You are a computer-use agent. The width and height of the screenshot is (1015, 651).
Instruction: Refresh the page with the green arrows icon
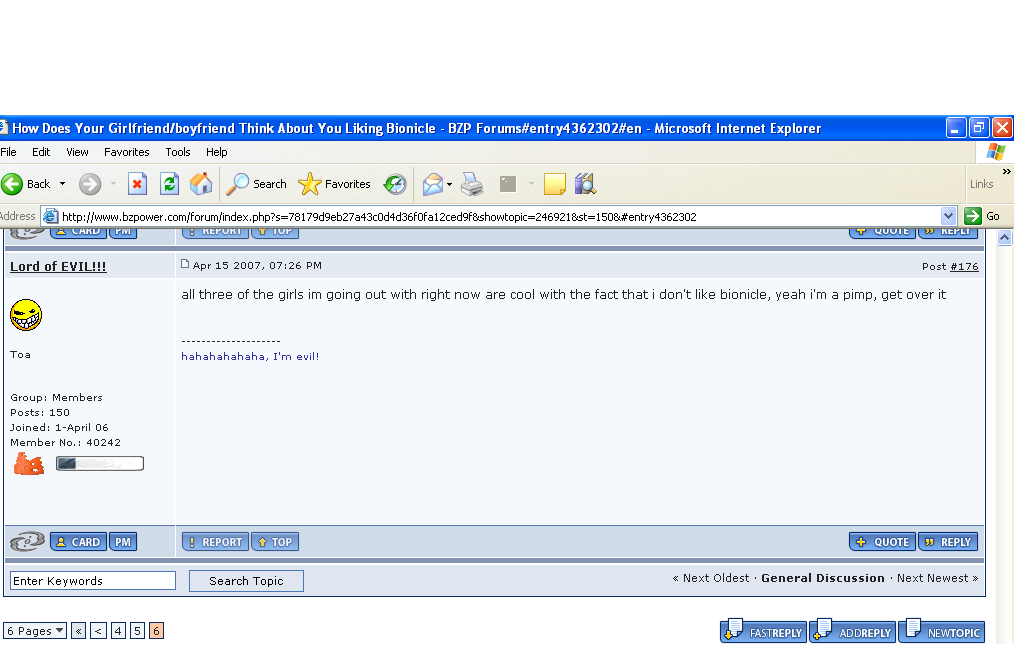(x=170, y=184)
